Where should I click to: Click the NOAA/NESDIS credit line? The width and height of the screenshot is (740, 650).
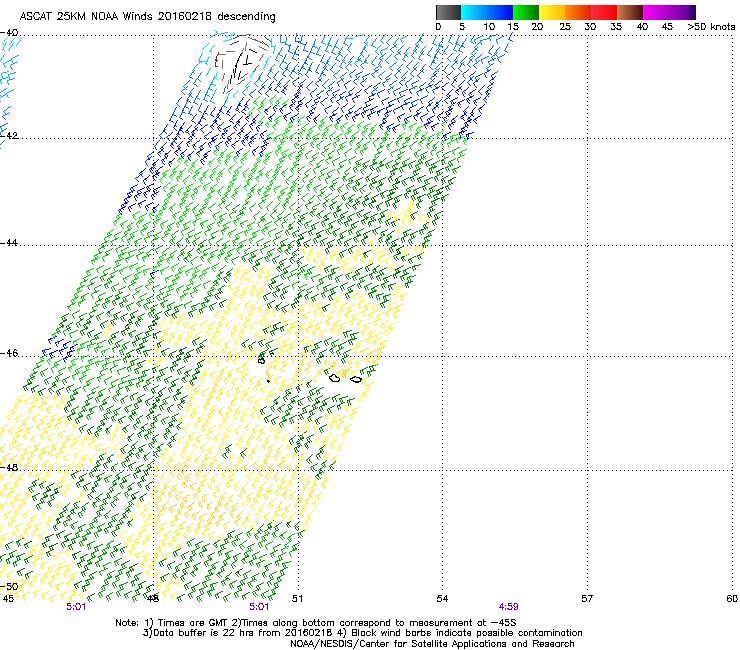pos(432,644)
